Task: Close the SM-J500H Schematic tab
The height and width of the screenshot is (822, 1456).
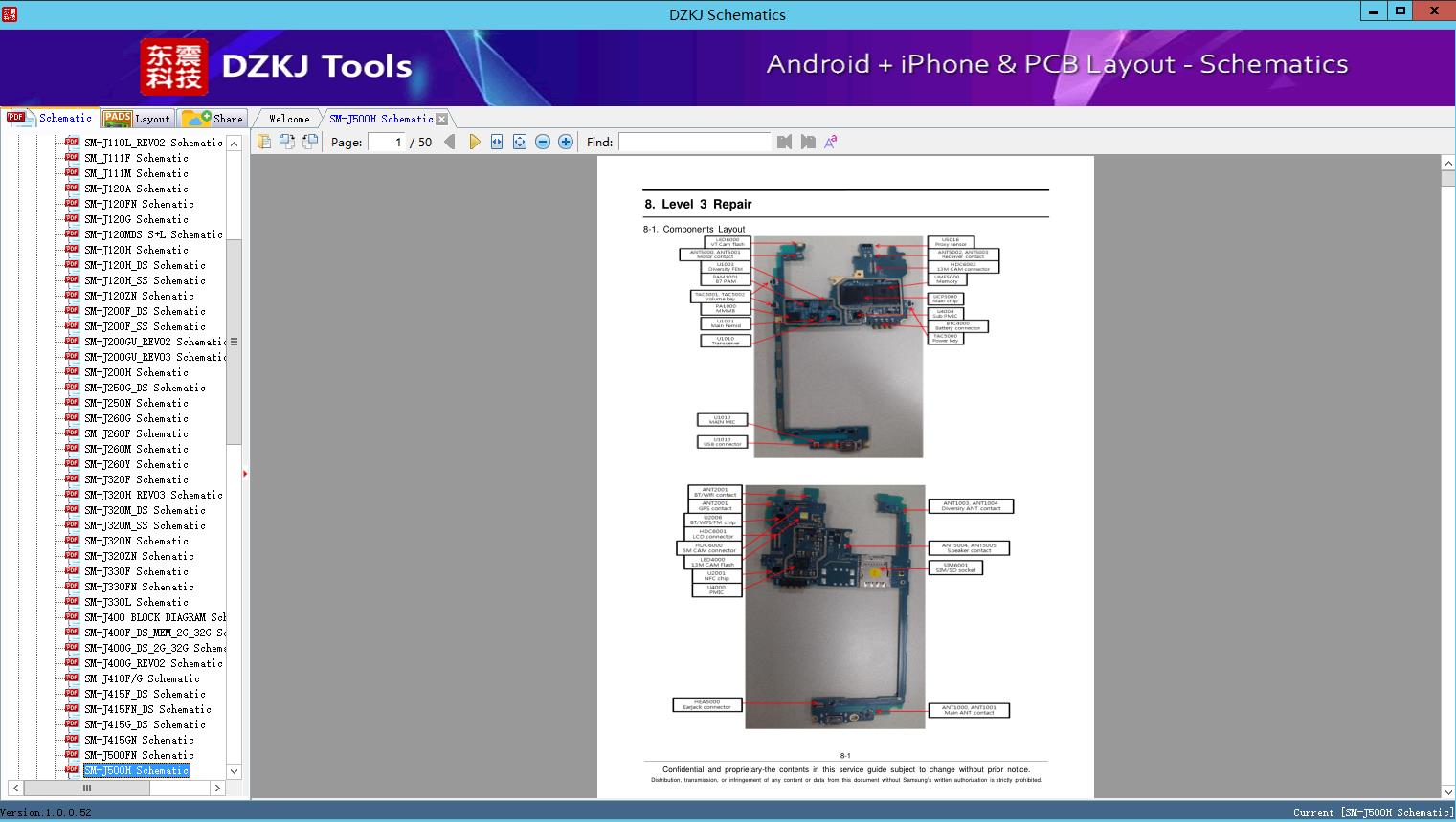Action: (441, 120)
